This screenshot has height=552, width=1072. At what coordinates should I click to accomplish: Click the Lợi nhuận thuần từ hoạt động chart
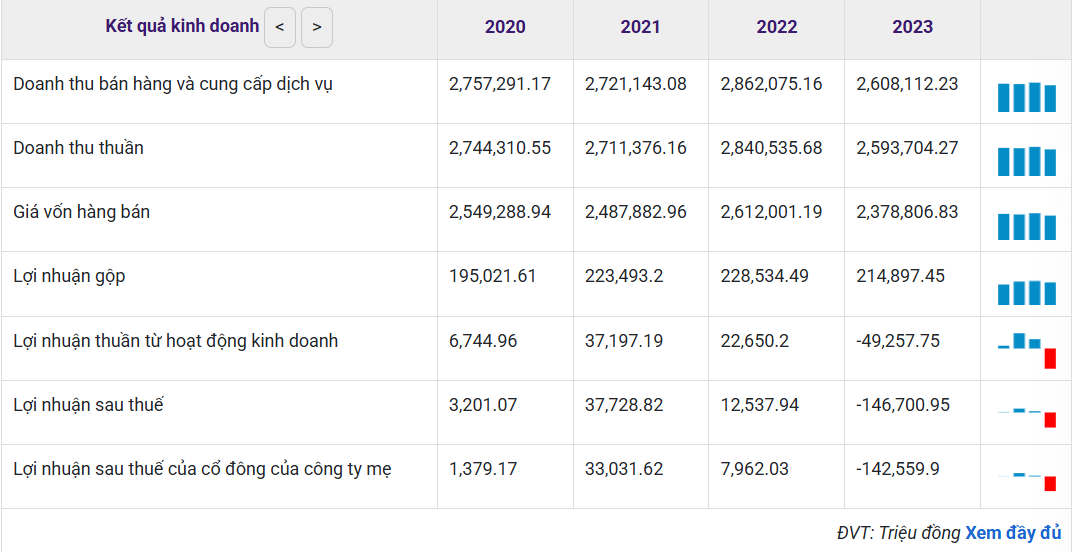1027,350
